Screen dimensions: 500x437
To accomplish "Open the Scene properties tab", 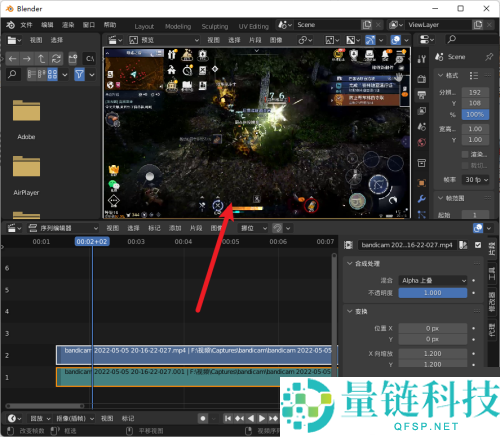I will click(422, 127).
